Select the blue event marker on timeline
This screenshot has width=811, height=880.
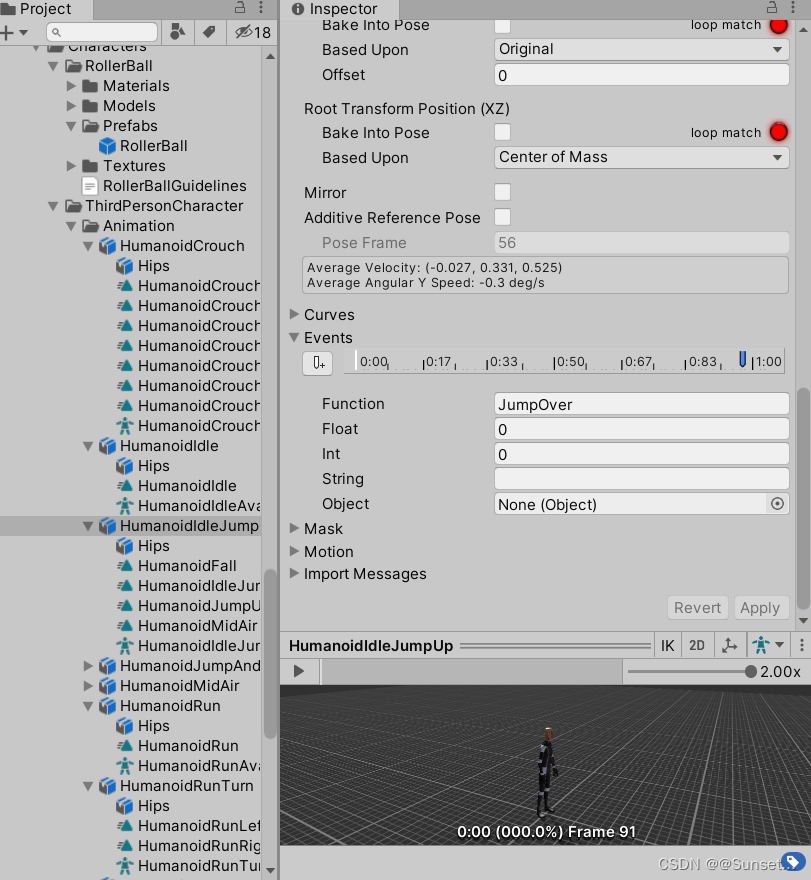[x=743, y=359]
